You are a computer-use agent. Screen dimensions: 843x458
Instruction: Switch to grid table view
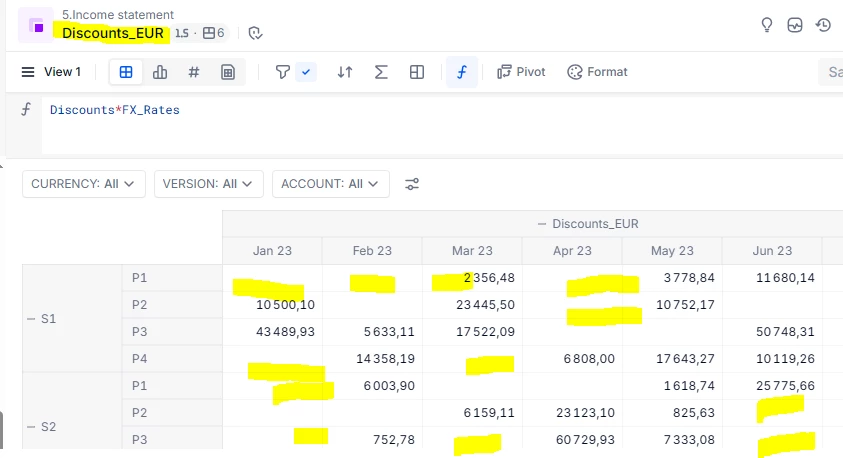pos(126,72)
